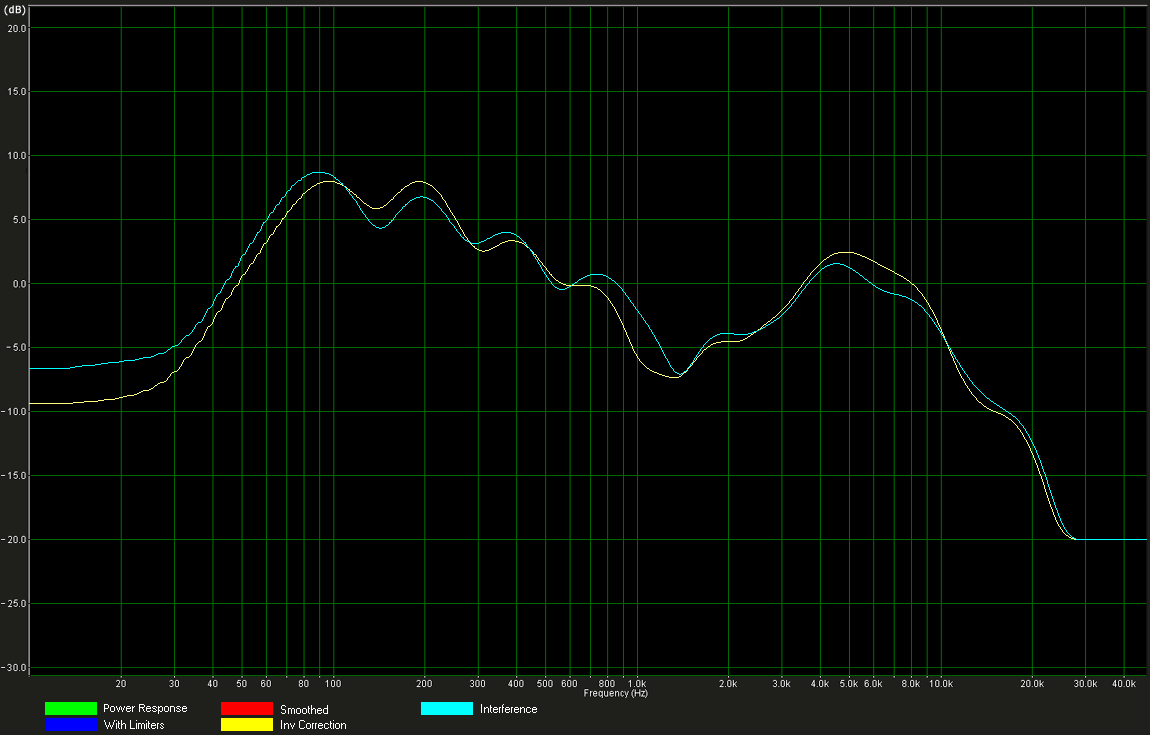
Task: Click the 5.0k frequency tick label
Action: pyautogui.click(x=849, y=684)
